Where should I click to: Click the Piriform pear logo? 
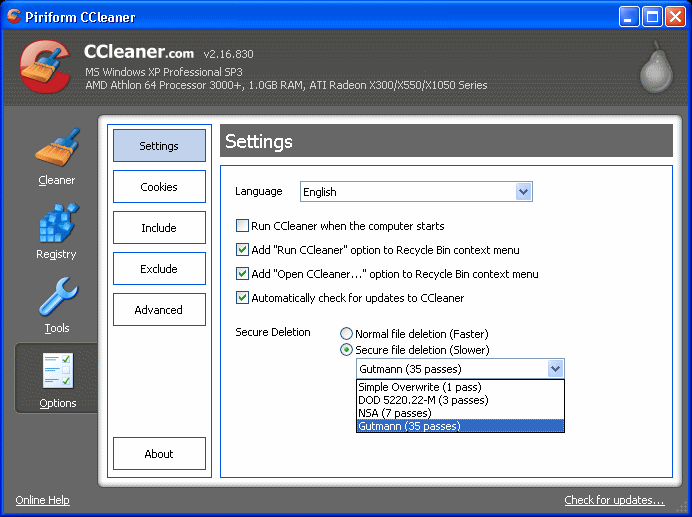click(x=656, y=67)
